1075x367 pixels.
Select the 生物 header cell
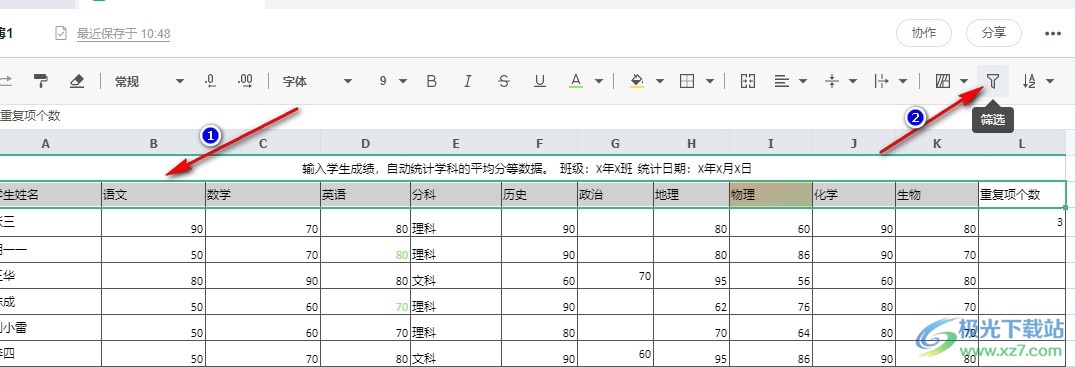pyautogui.click(x=937, y=194)
